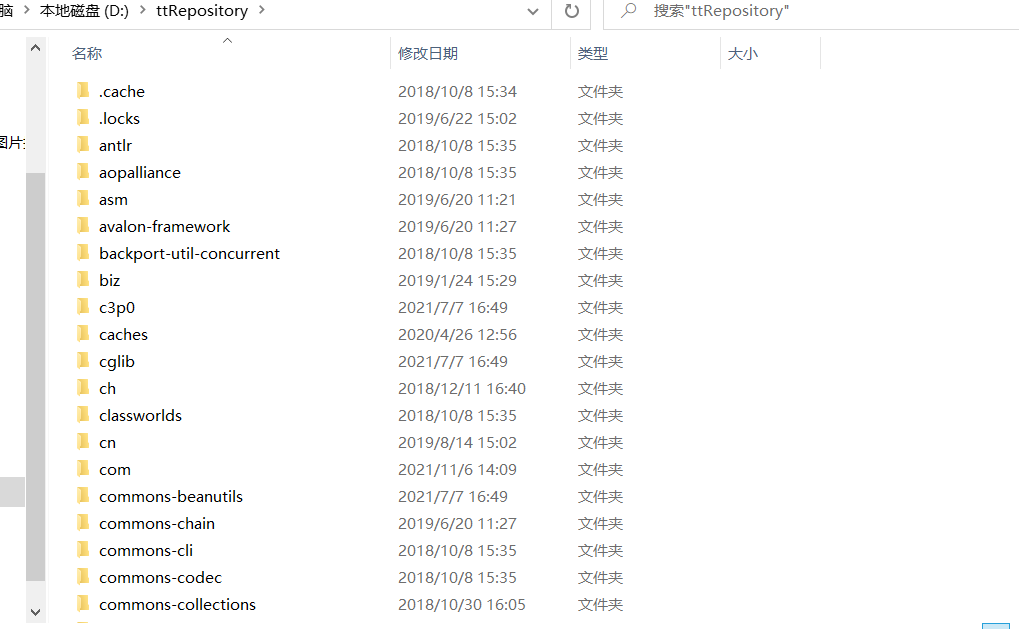This screenshot has height=629, width=1019.
Task: Click the com folder icon
Action: [83, 469]
